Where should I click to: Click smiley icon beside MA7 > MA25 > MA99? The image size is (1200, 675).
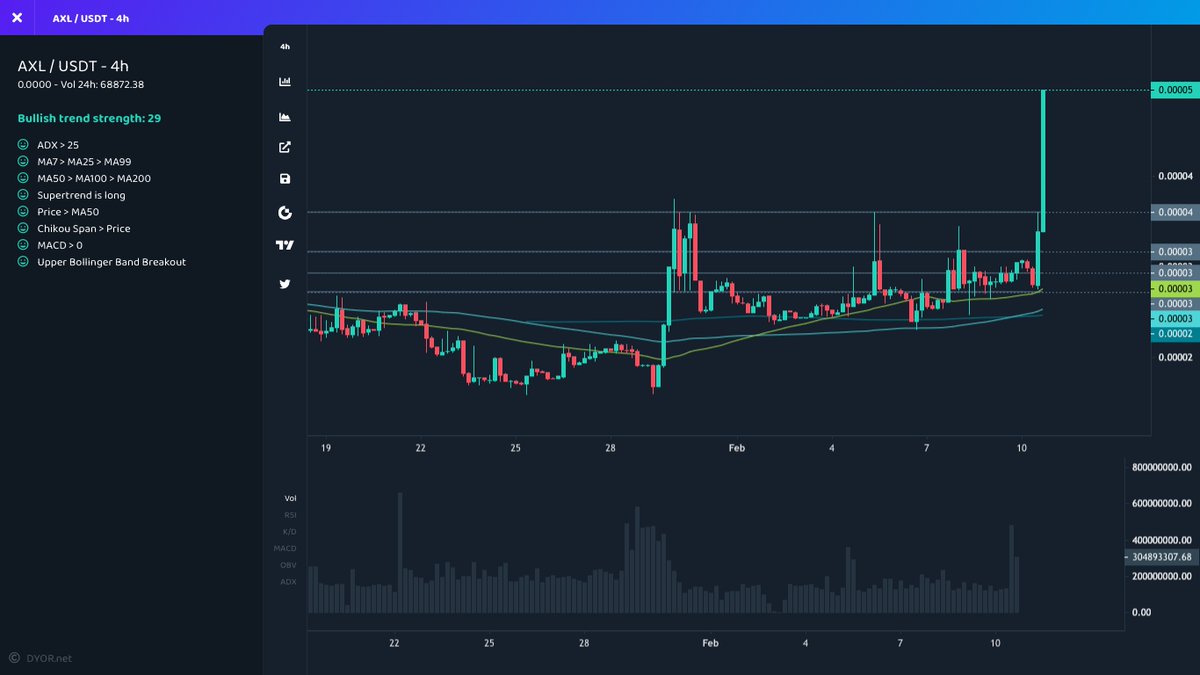[x=23, y=161]
